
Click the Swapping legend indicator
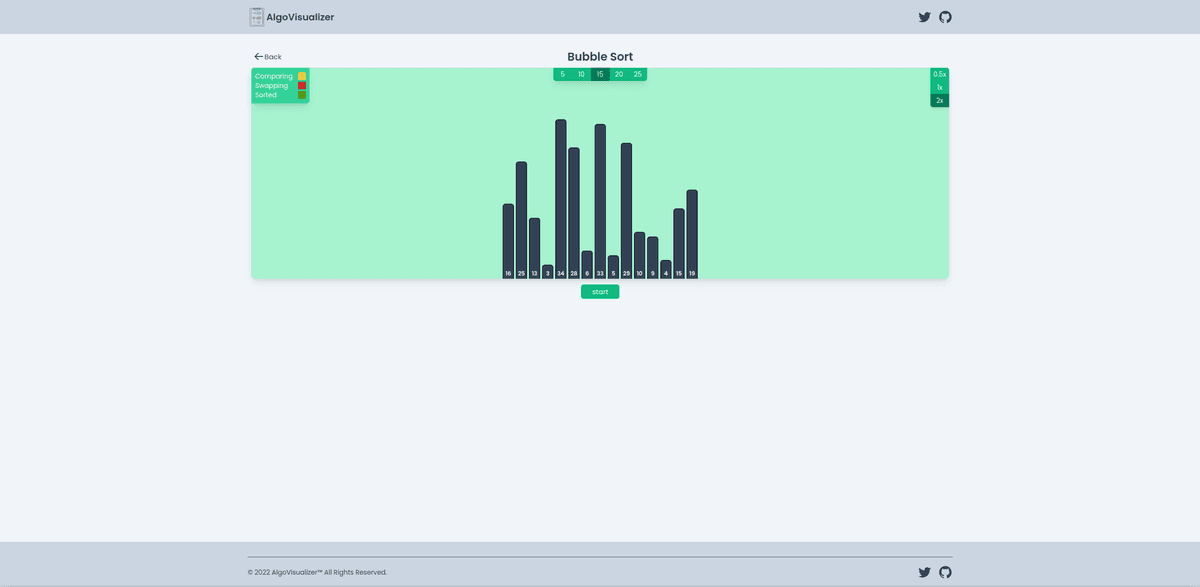301,85
